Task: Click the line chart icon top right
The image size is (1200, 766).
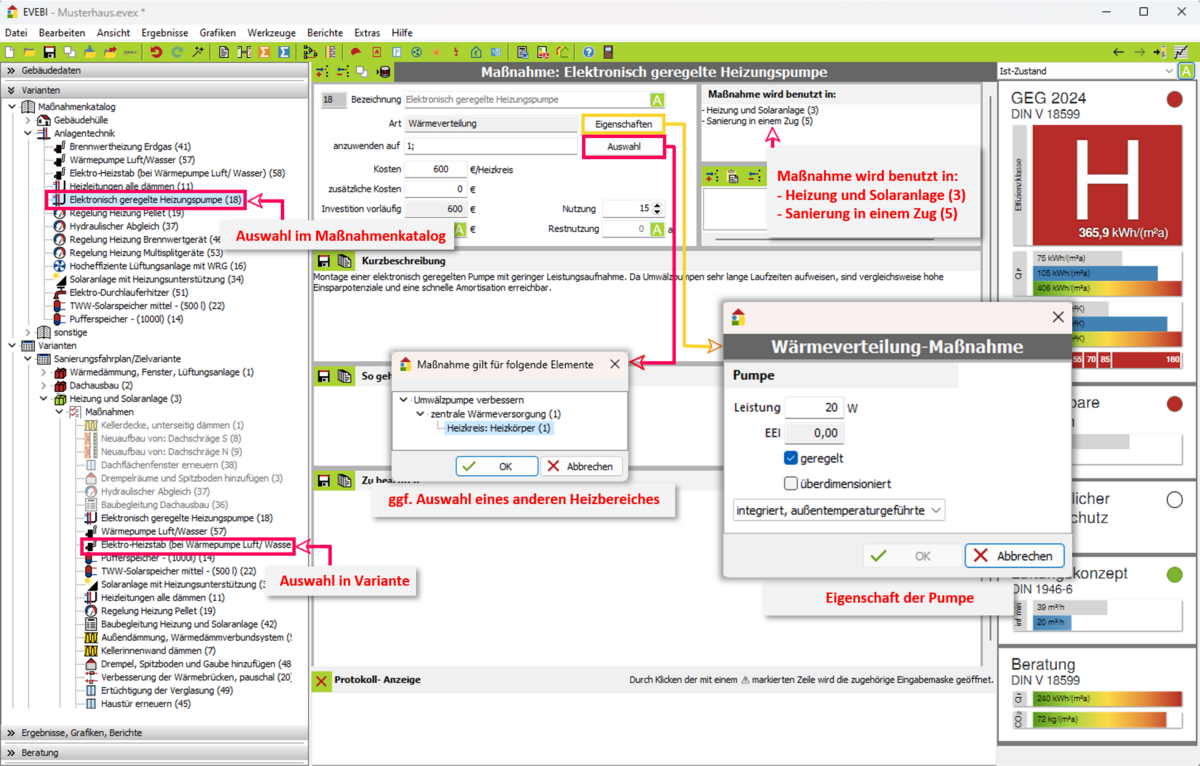Action: coord(1181,52)
